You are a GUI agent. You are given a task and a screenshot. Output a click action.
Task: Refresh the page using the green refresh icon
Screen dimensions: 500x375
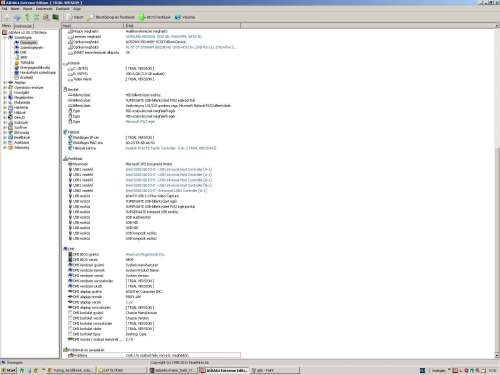(x=36, y=17)
